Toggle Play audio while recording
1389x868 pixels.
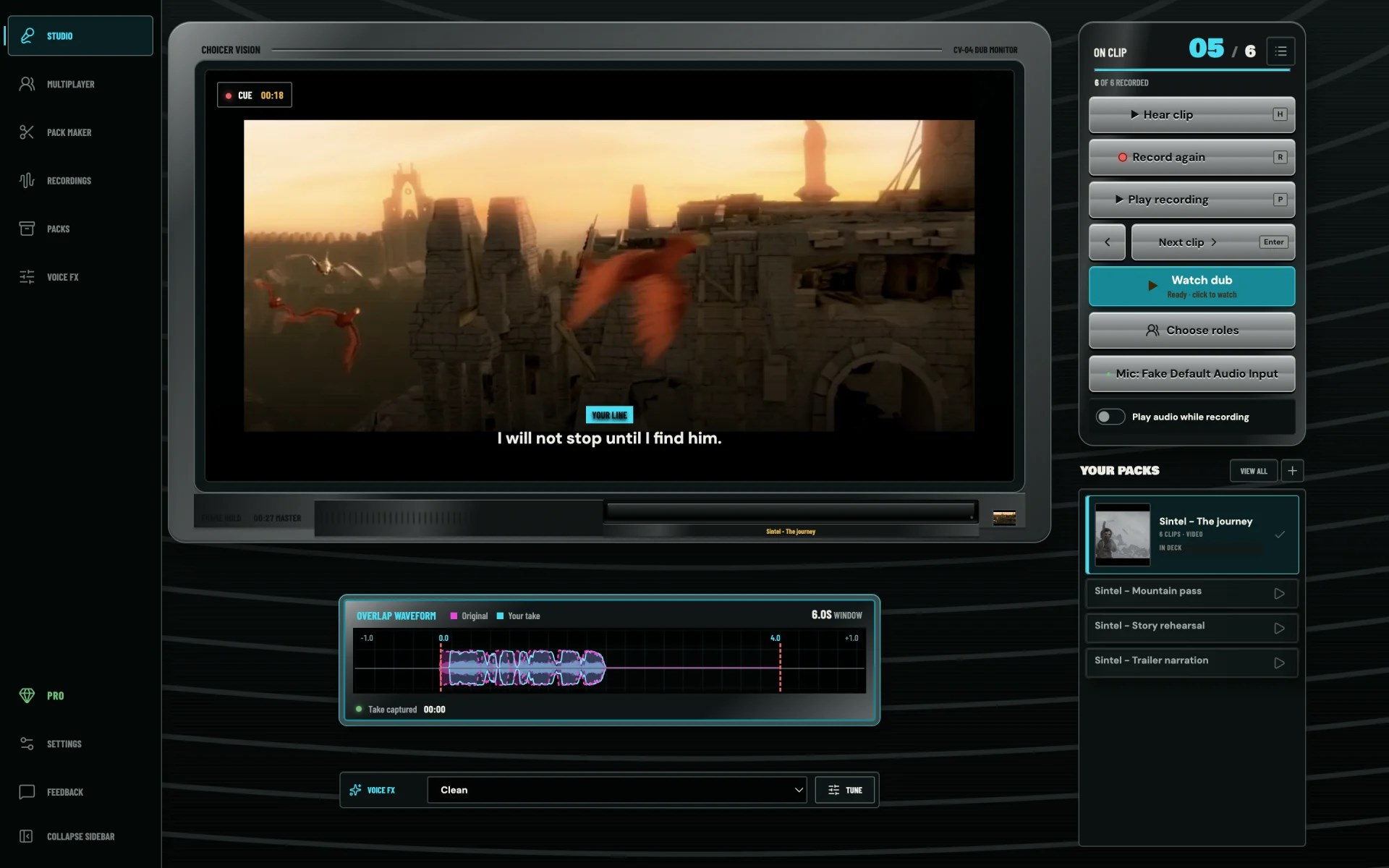pos(1110,417)
